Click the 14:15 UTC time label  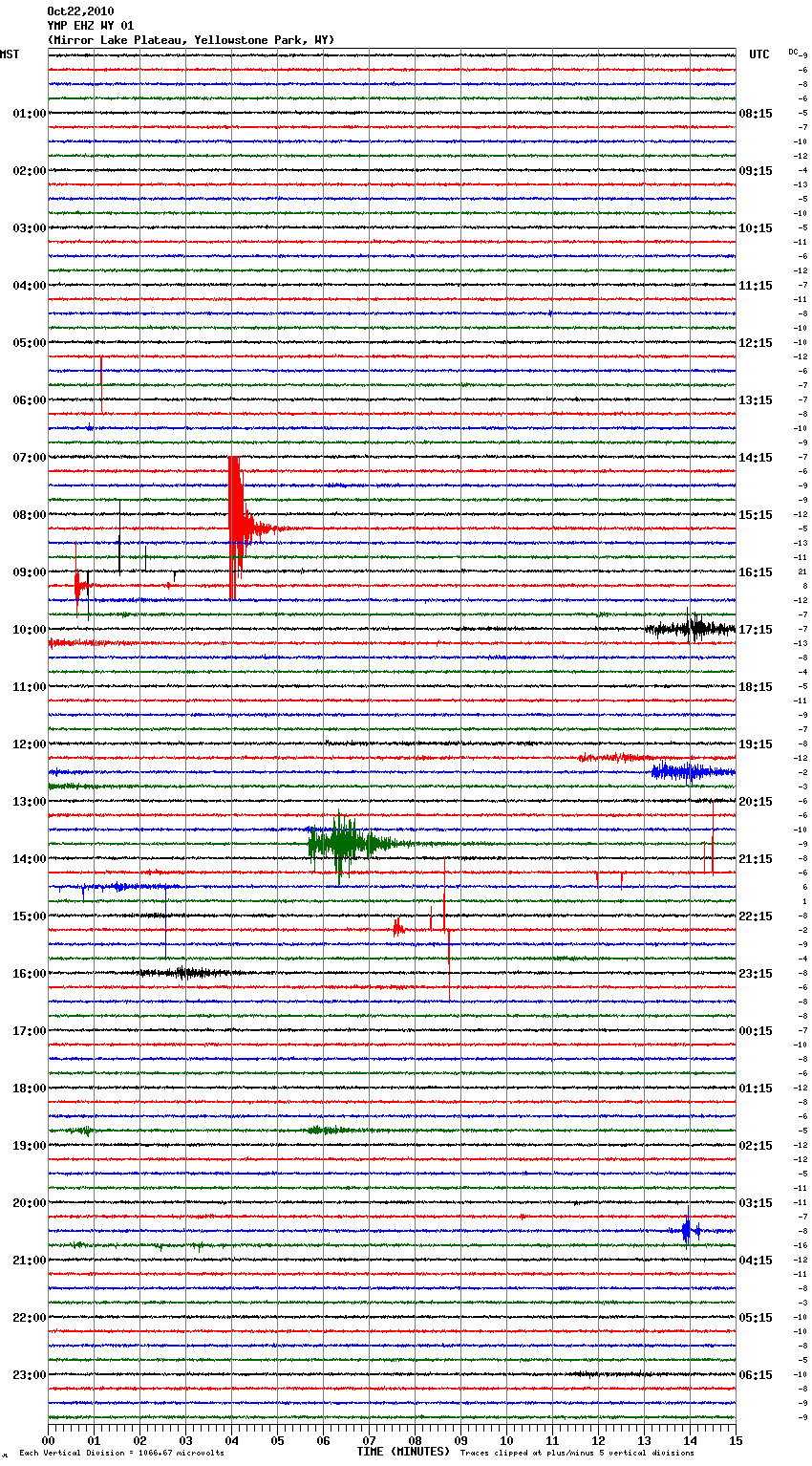756,458
